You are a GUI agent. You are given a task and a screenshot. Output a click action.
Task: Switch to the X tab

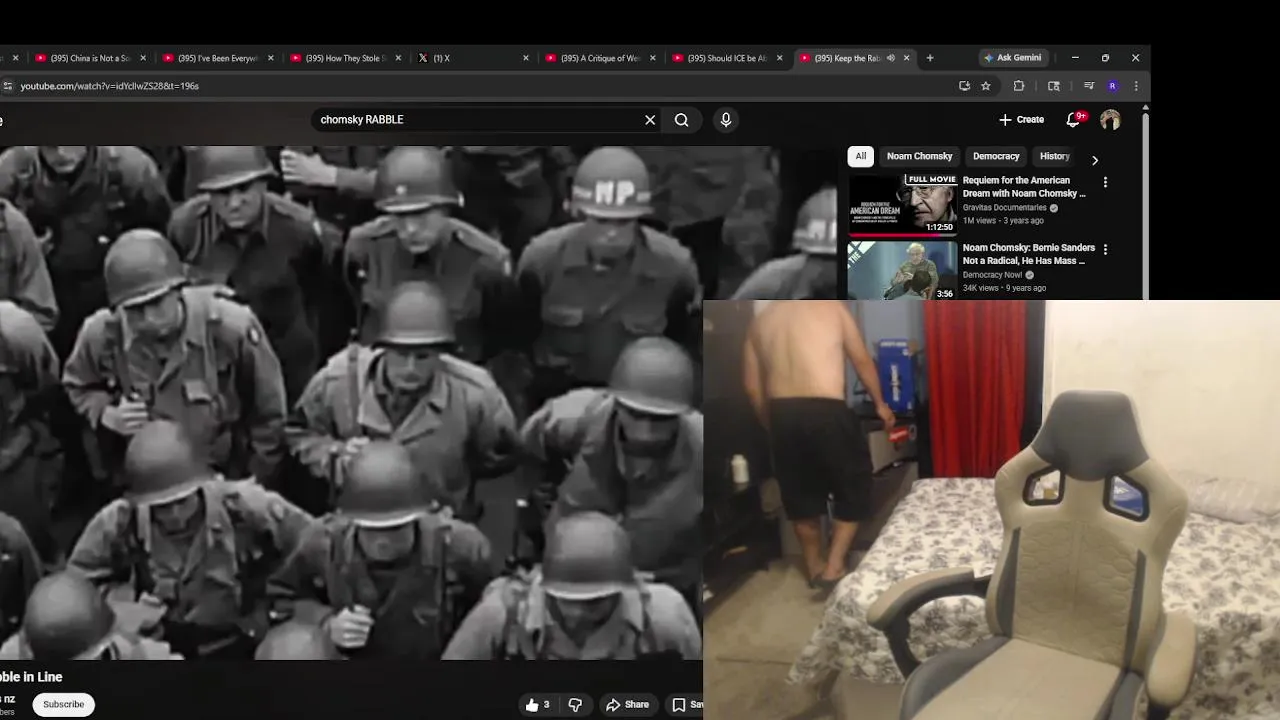tap(470, 58)
